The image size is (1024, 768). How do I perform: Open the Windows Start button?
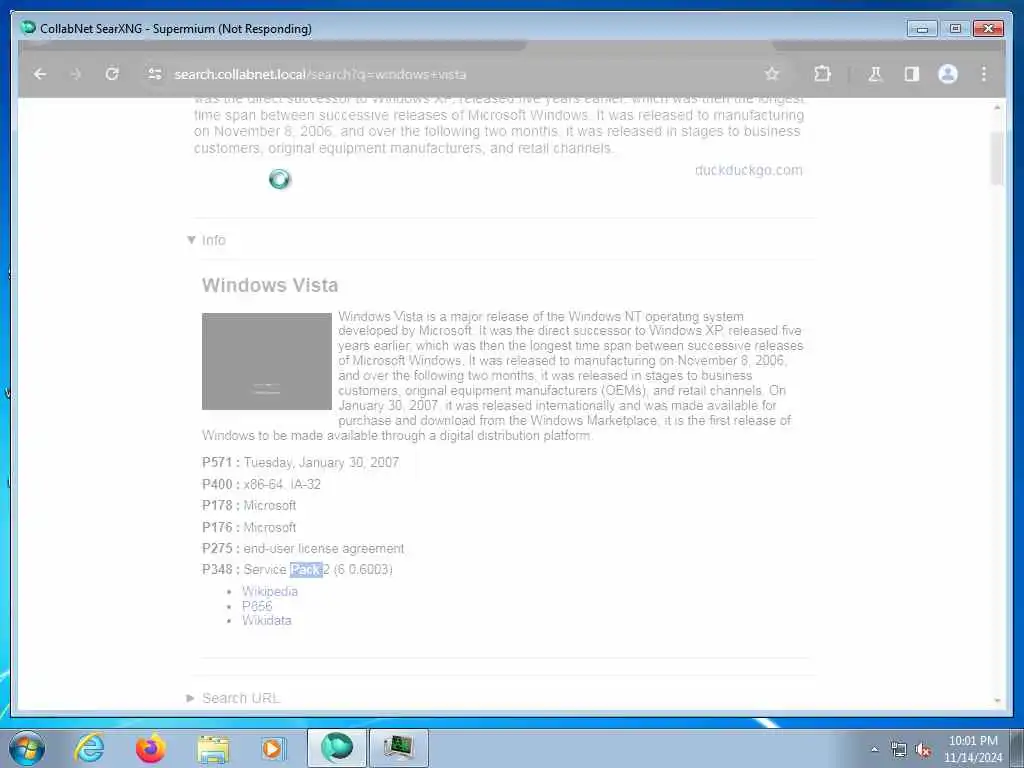click(x=27, y=748)
